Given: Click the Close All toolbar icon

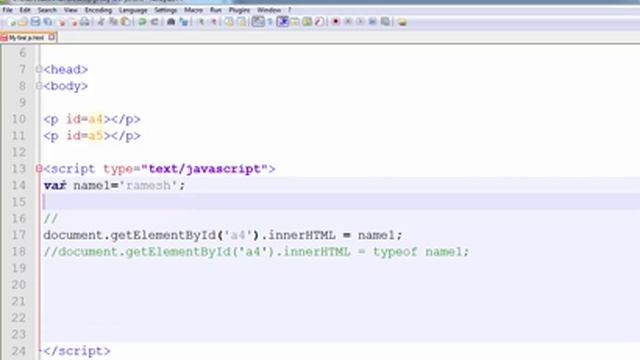Looking at the screenshot, I should click(74, 22).
